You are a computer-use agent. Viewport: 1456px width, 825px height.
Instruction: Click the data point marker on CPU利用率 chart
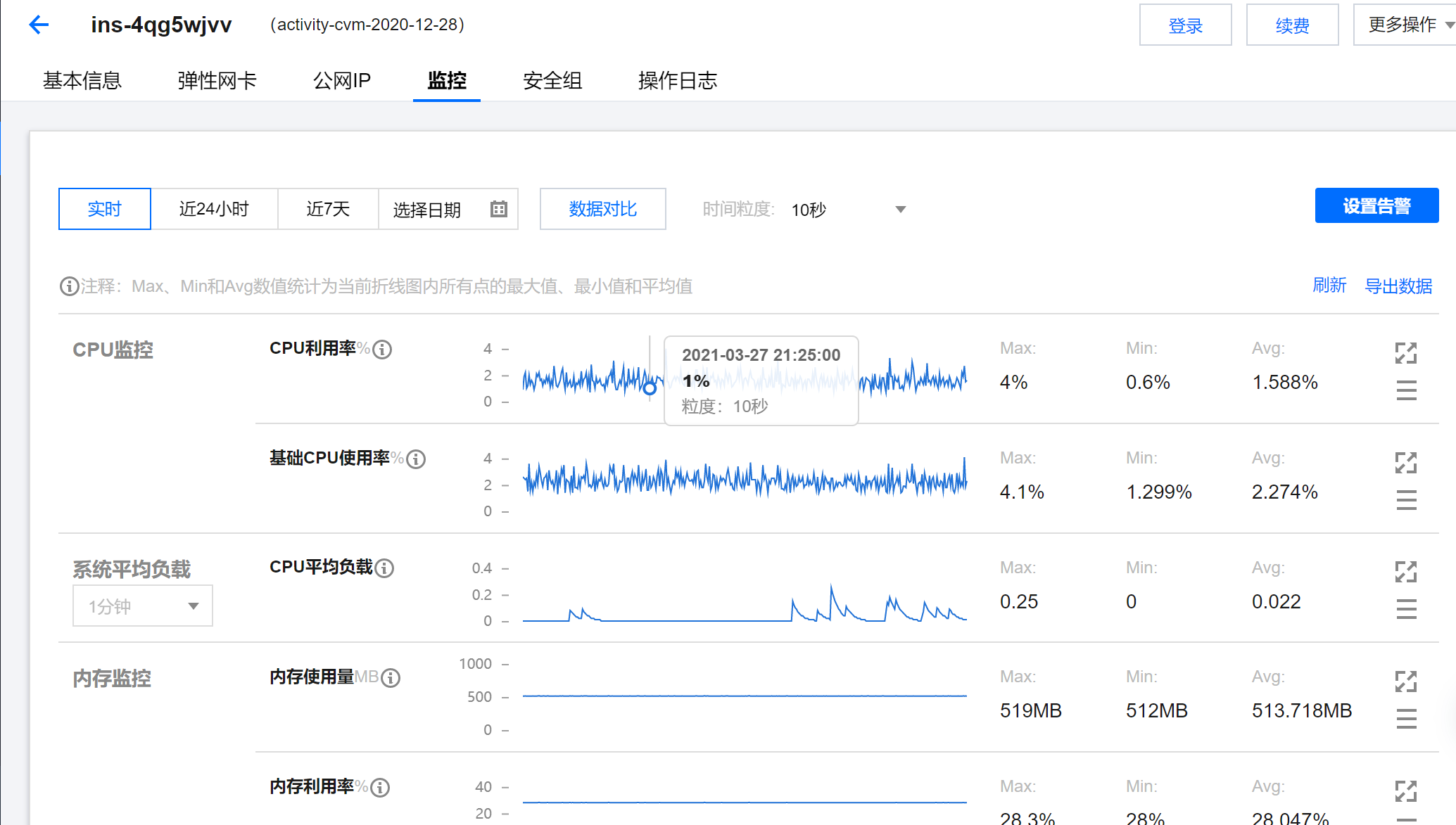tap(650, 388)
